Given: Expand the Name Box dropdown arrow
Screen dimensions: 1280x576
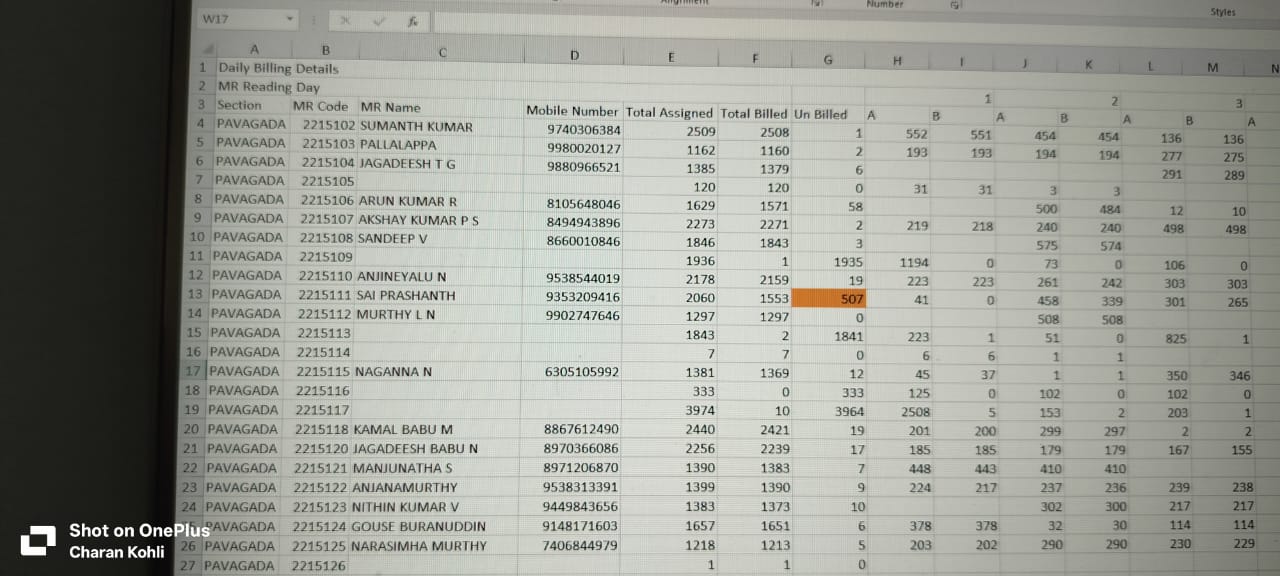Looking at the screenshot, I should (289, 19).
